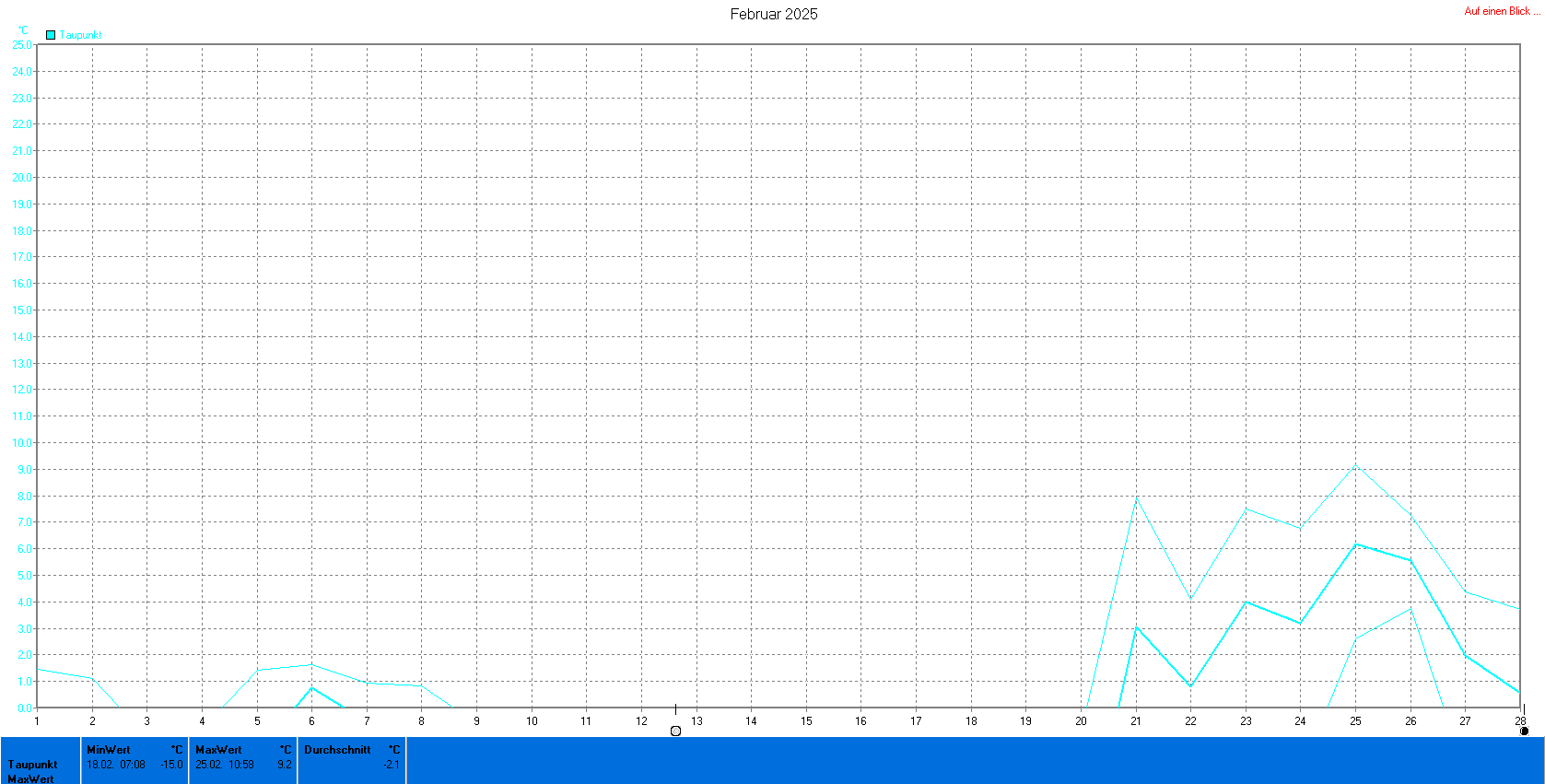
Task: Select the MaxWert column header in the table
Action: pyautogui.click(x=218, y=750)
